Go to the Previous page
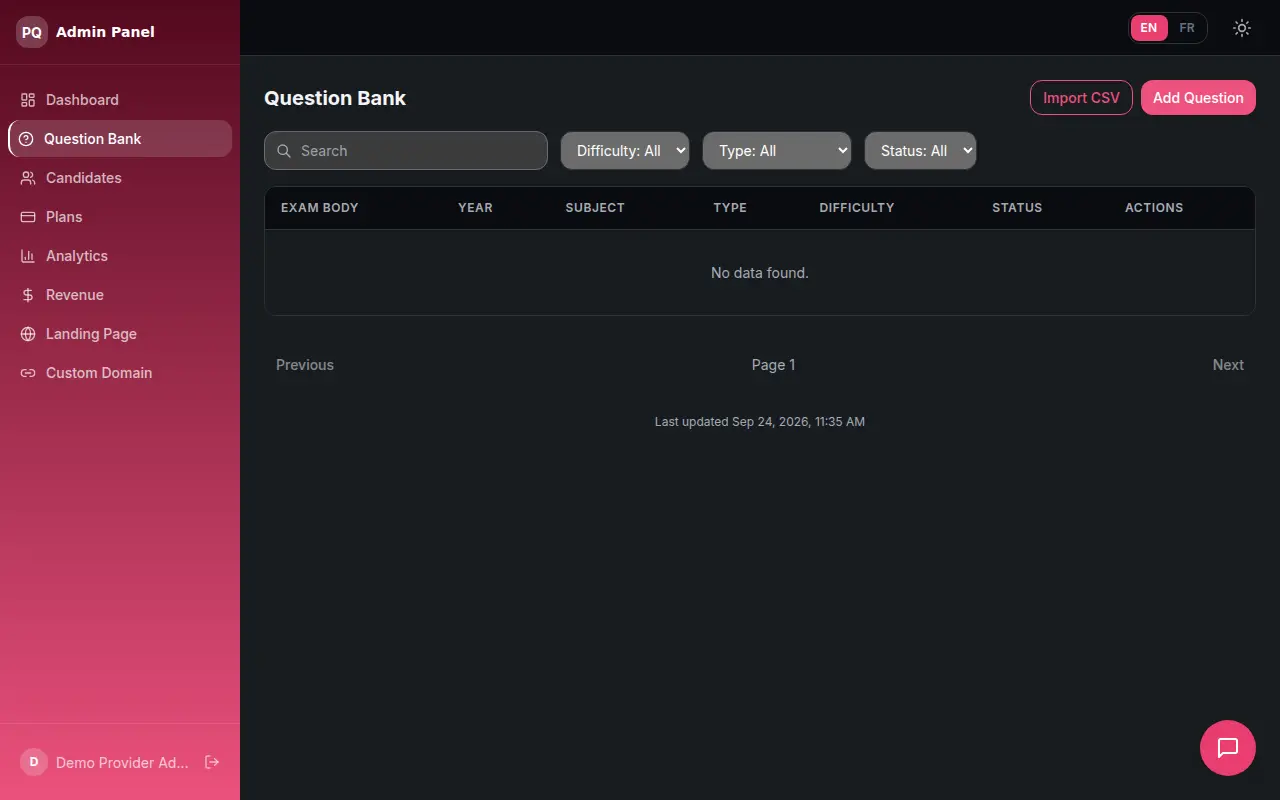Screen dimensions: 1280x800 [305, 365]
